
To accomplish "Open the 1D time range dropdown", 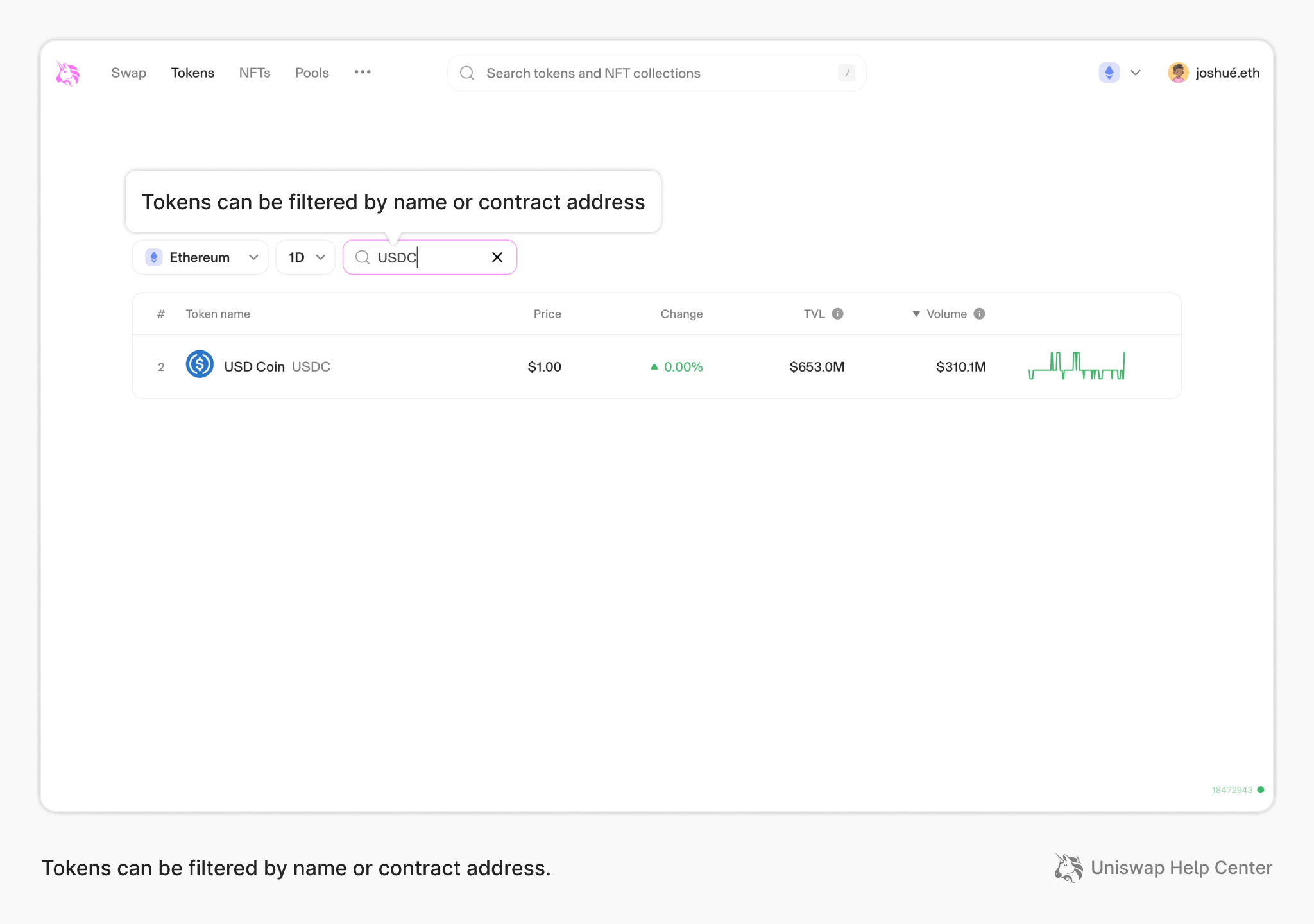I will click(x=305, y=257).
